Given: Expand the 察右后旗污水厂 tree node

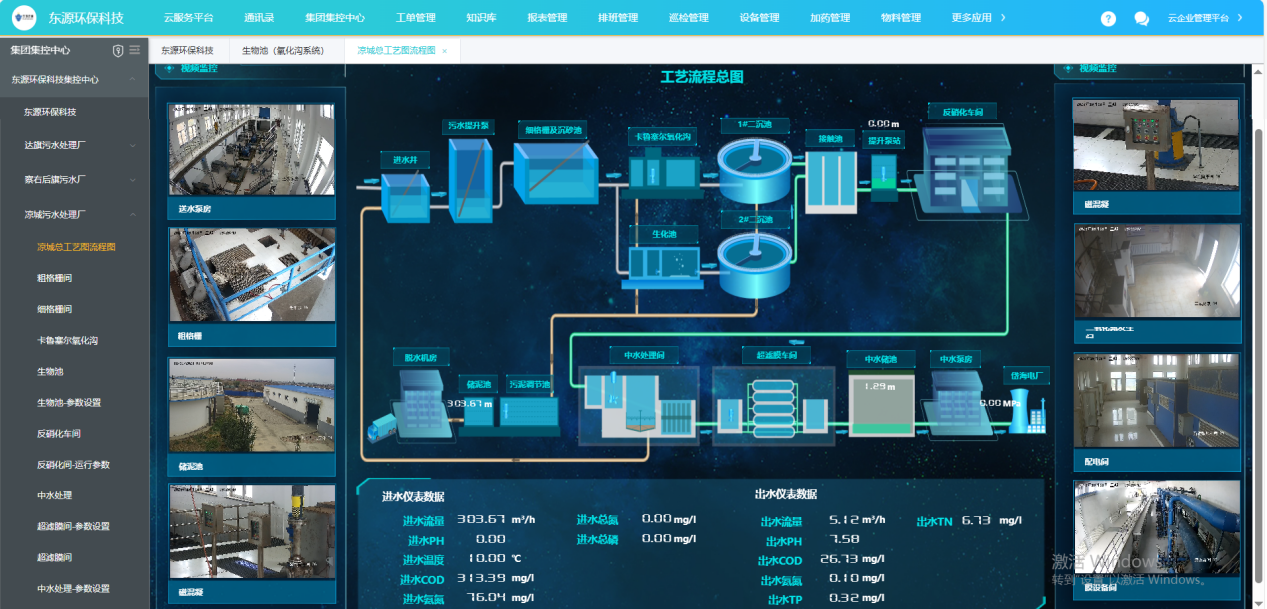Looking at the screenshot, I should [x=132, y=180].
